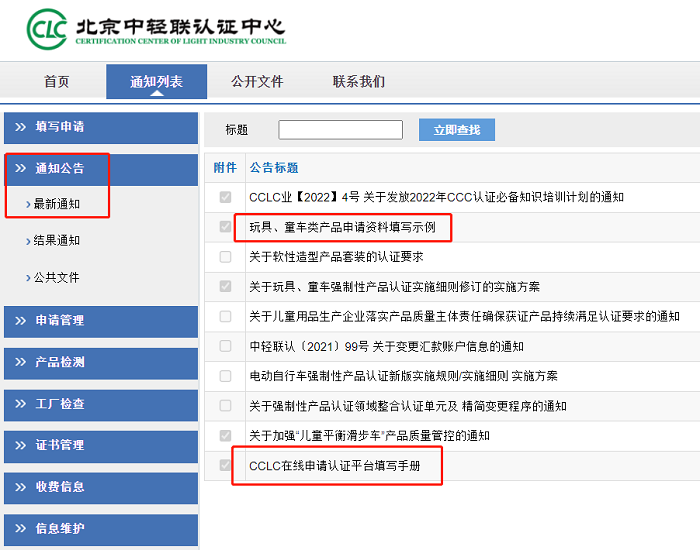Expand the 证书管理 sidebar section

point(60,445)
